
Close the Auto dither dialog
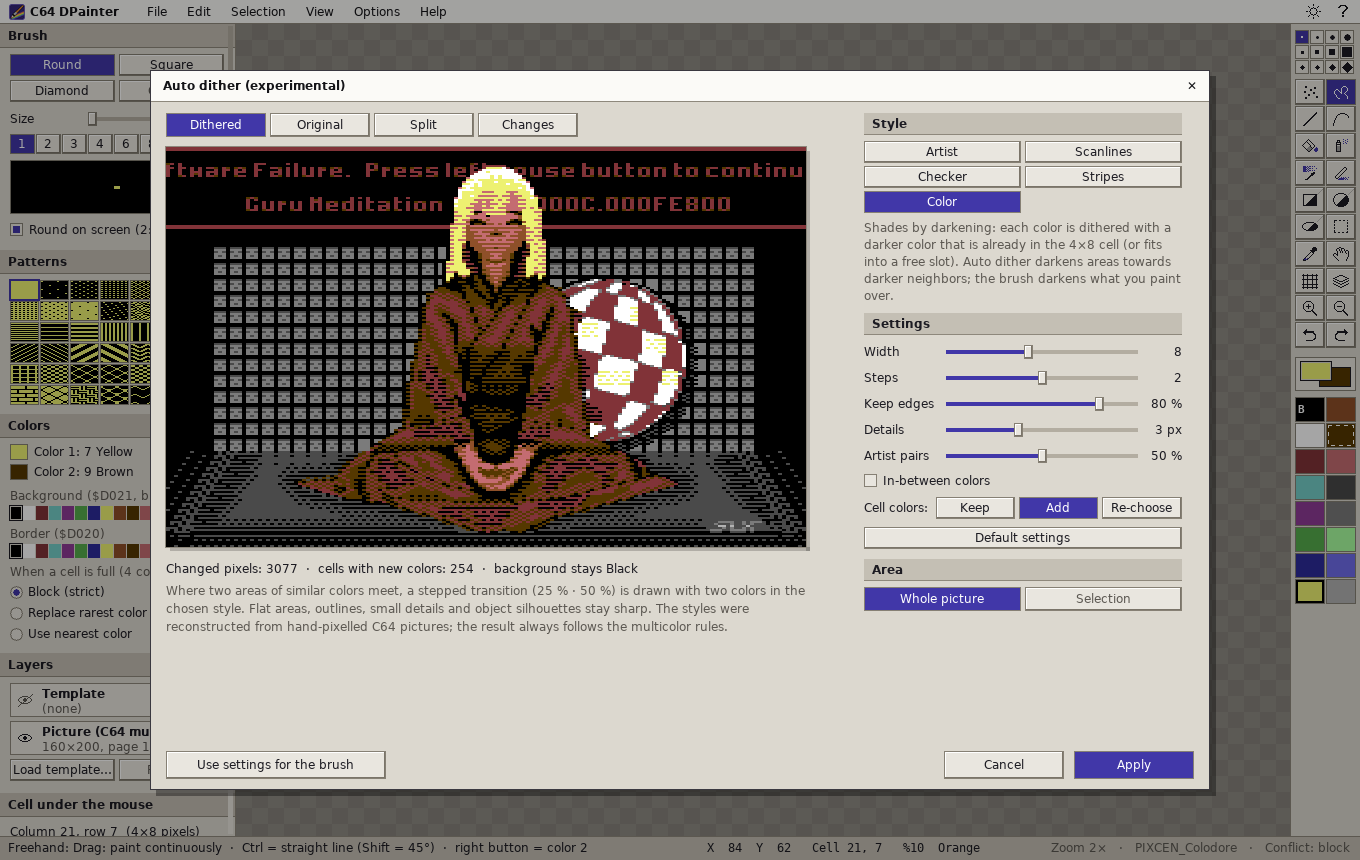click(1191, 86)
